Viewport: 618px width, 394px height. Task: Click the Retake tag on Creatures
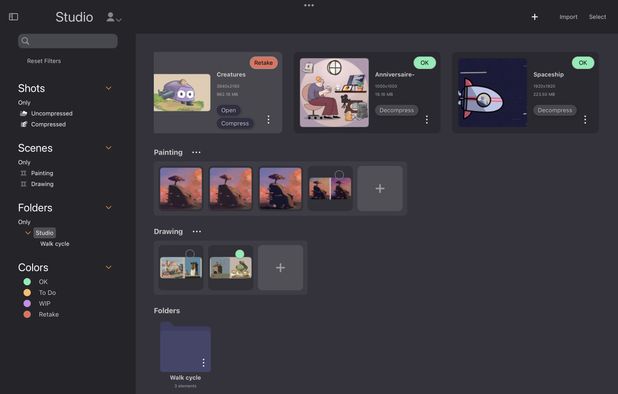click(x=263, y=63)
